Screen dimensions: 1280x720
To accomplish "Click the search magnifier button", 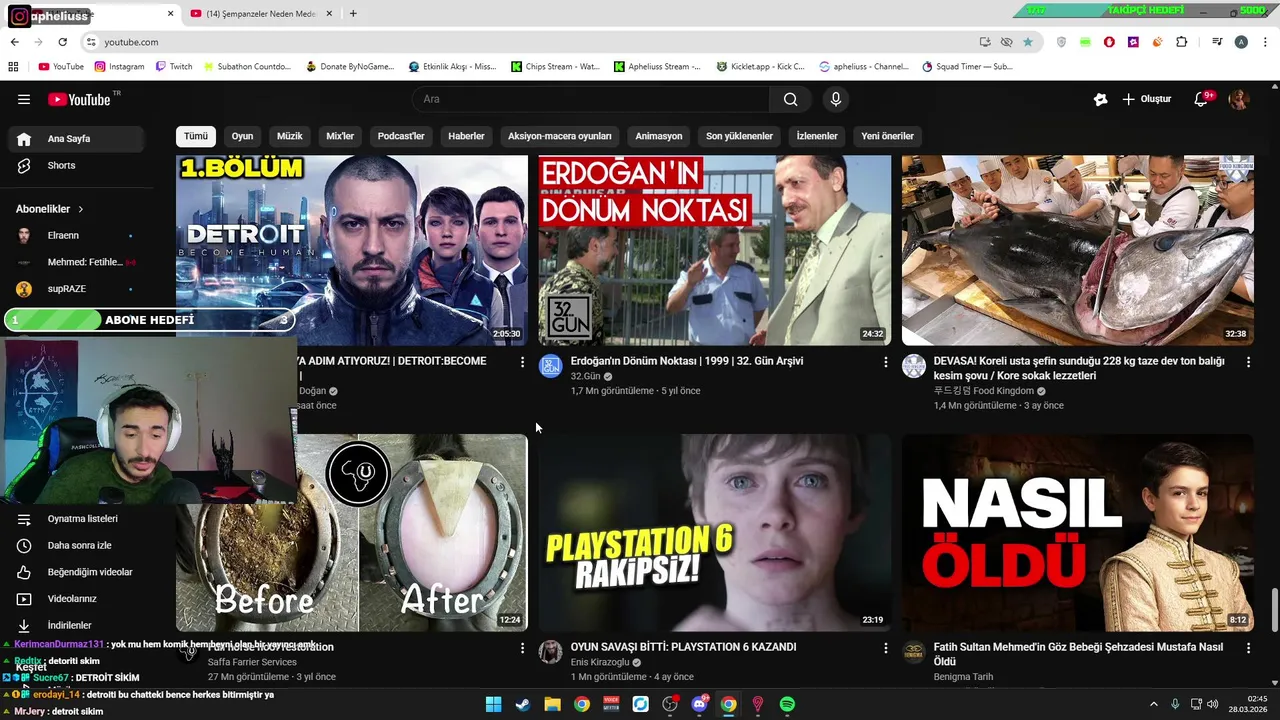I will [x=791, y=99].
